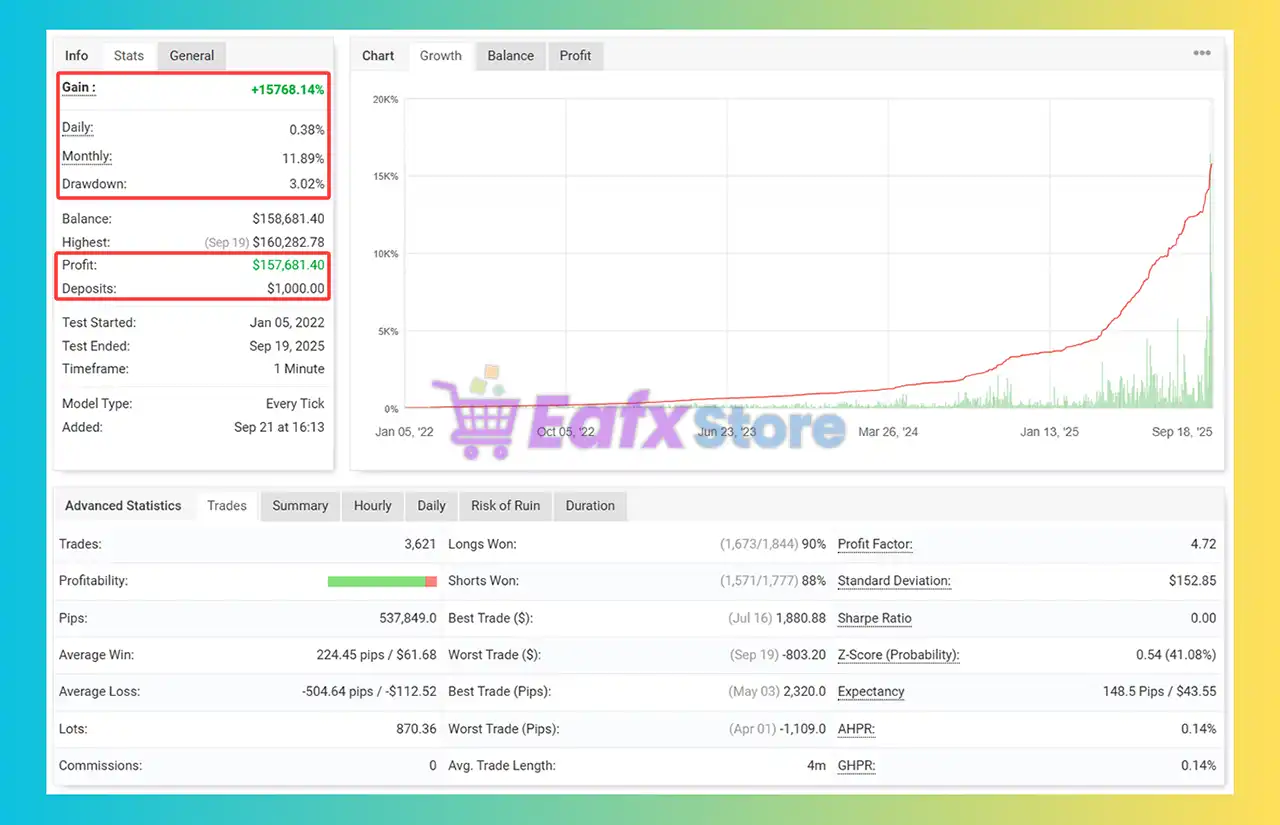Open the Profit chart tab
This screenshot has width=1280, height=825.
tap(575, 56)
